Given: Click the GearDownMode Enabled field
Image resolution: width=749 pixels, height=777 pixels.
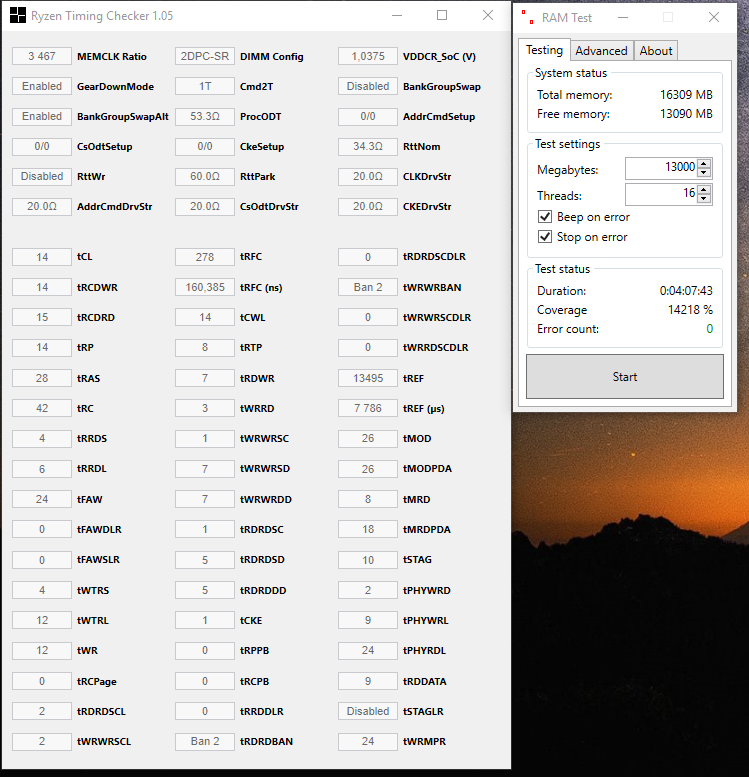Looking at the screenshot, I should coord(42,86).
